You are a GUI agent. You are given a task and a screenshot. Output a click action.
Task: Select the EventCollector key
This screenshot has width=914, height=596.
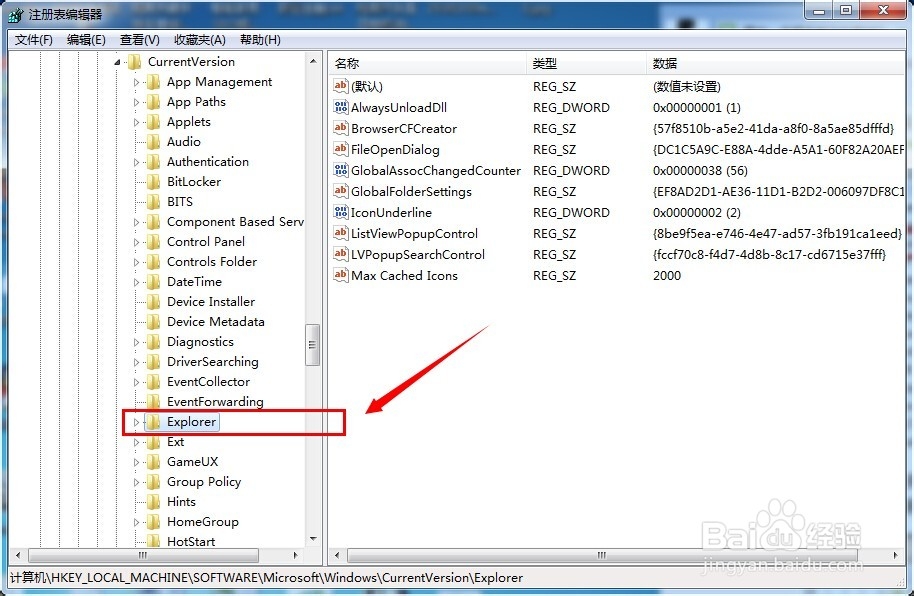point(208,381)
